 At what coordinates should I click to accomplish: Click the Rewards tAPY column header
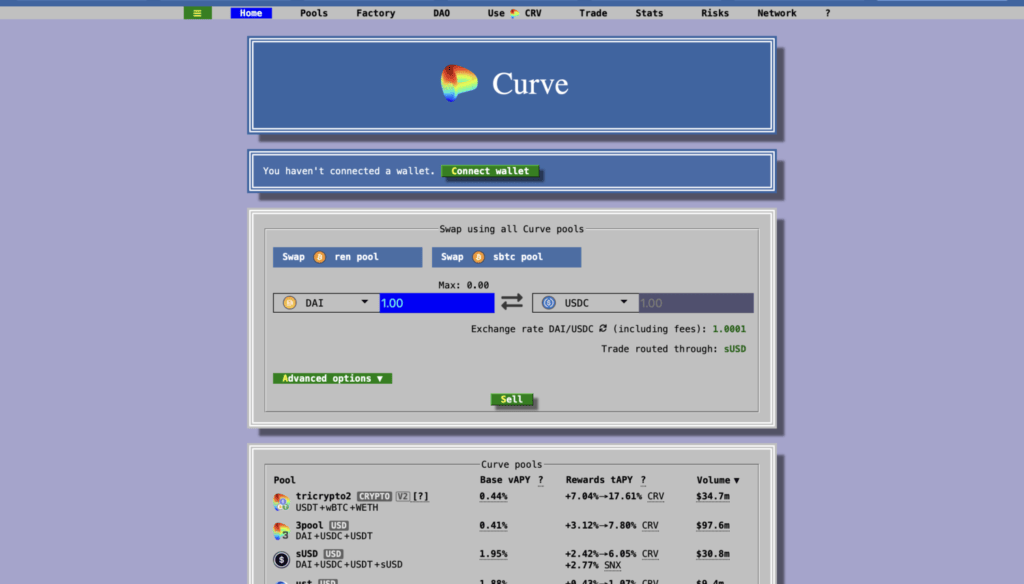599,480
